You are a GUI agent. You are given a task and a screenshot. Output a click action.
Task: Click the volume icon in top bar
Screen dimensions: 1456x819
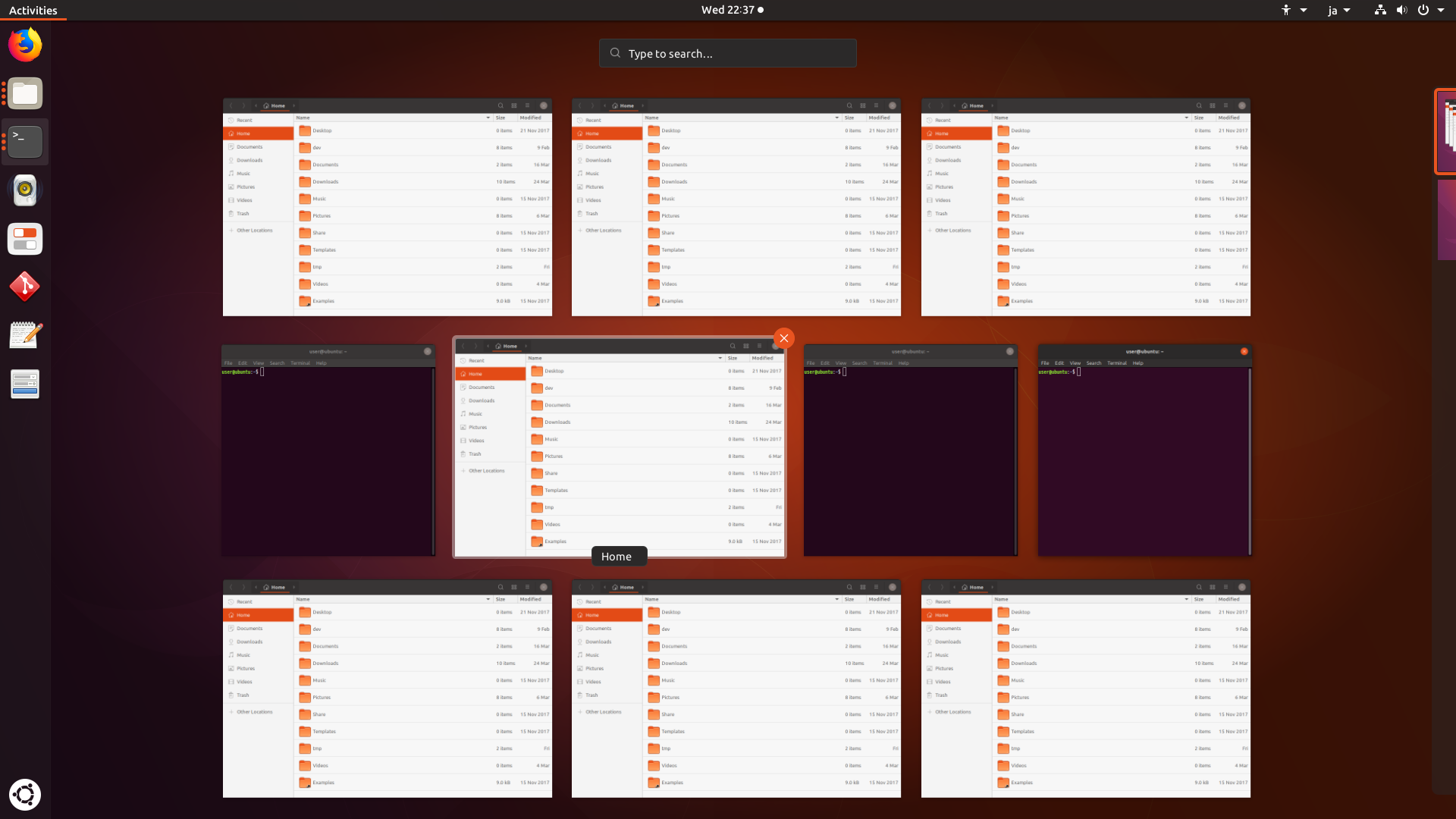coord(1401,10)
